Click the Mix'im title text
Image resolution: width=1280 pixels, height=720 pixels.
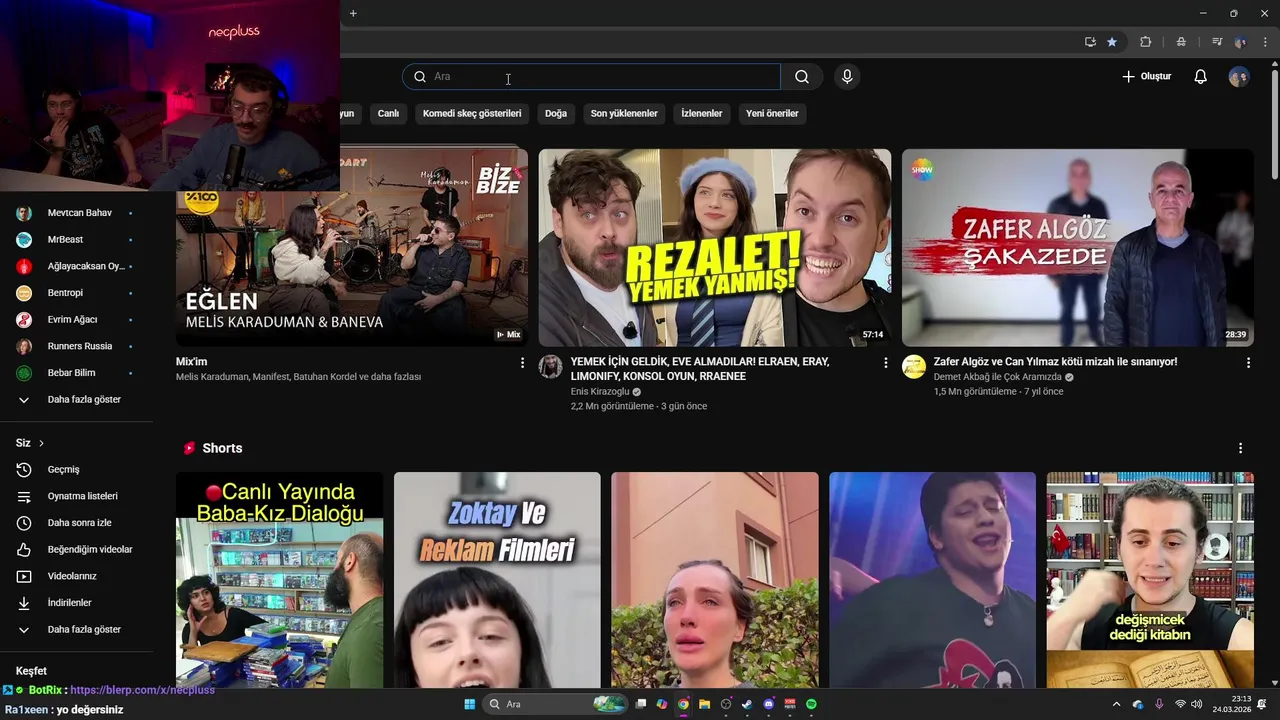point(192,362)
